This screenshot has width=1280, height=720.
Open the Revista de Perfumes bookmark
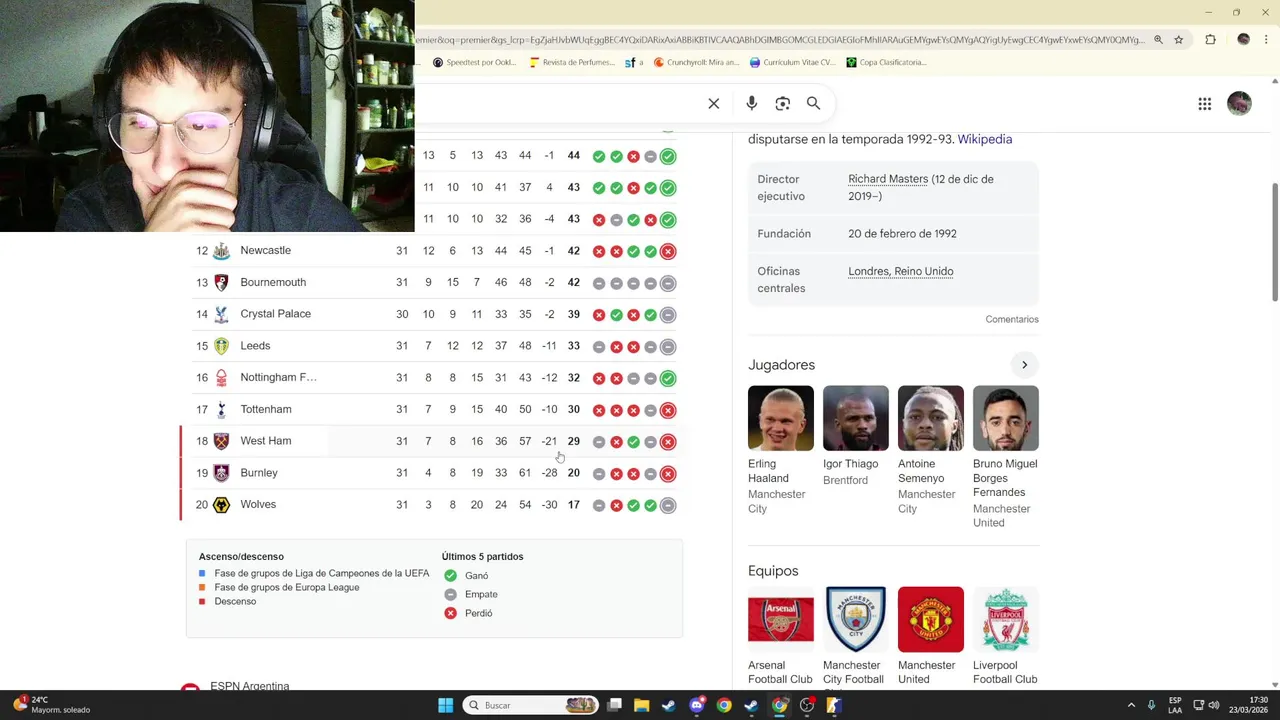(x=572, y=62)
